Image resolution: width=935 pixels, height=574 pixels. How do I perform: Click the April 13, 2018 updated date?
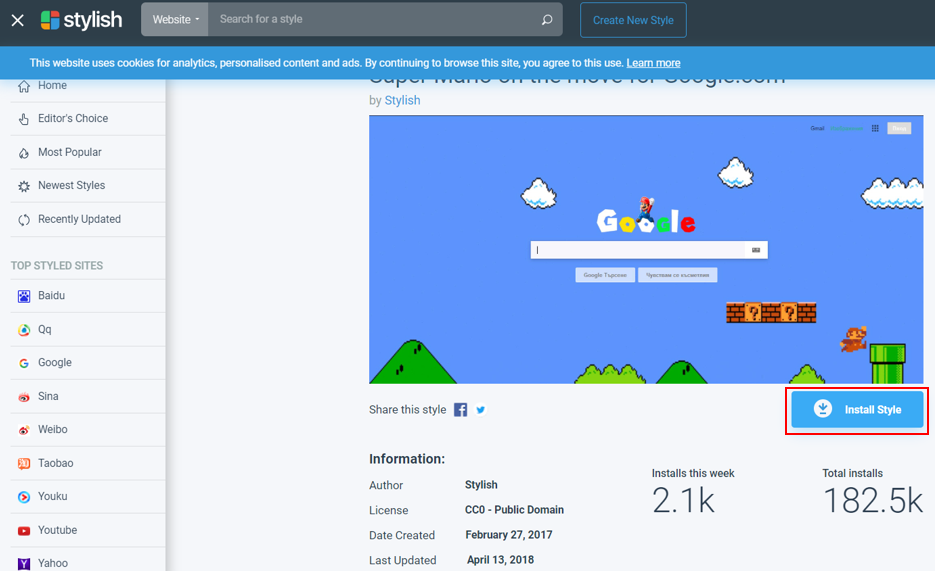(x=500, y=560)
